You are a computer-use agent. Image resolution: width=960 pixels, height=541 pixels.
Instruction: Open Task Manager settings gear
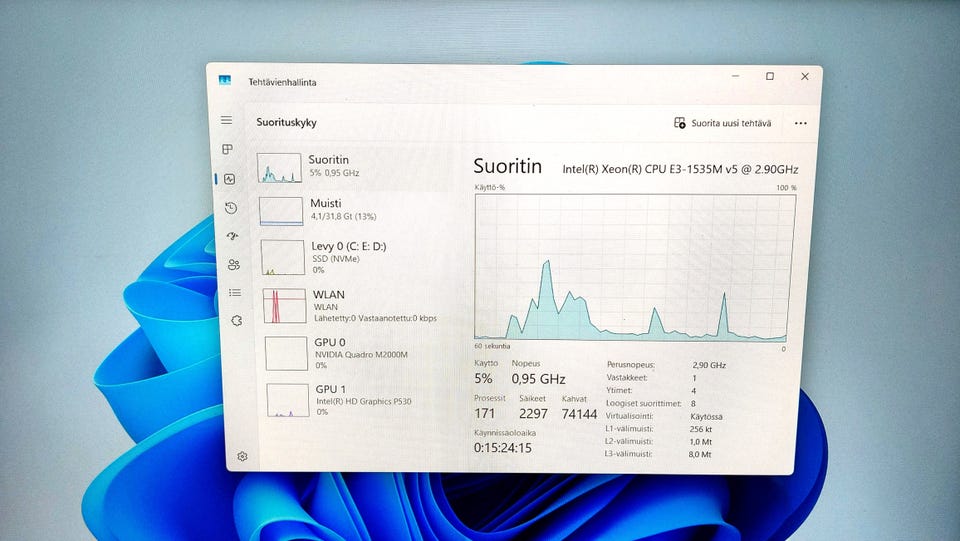242,457
